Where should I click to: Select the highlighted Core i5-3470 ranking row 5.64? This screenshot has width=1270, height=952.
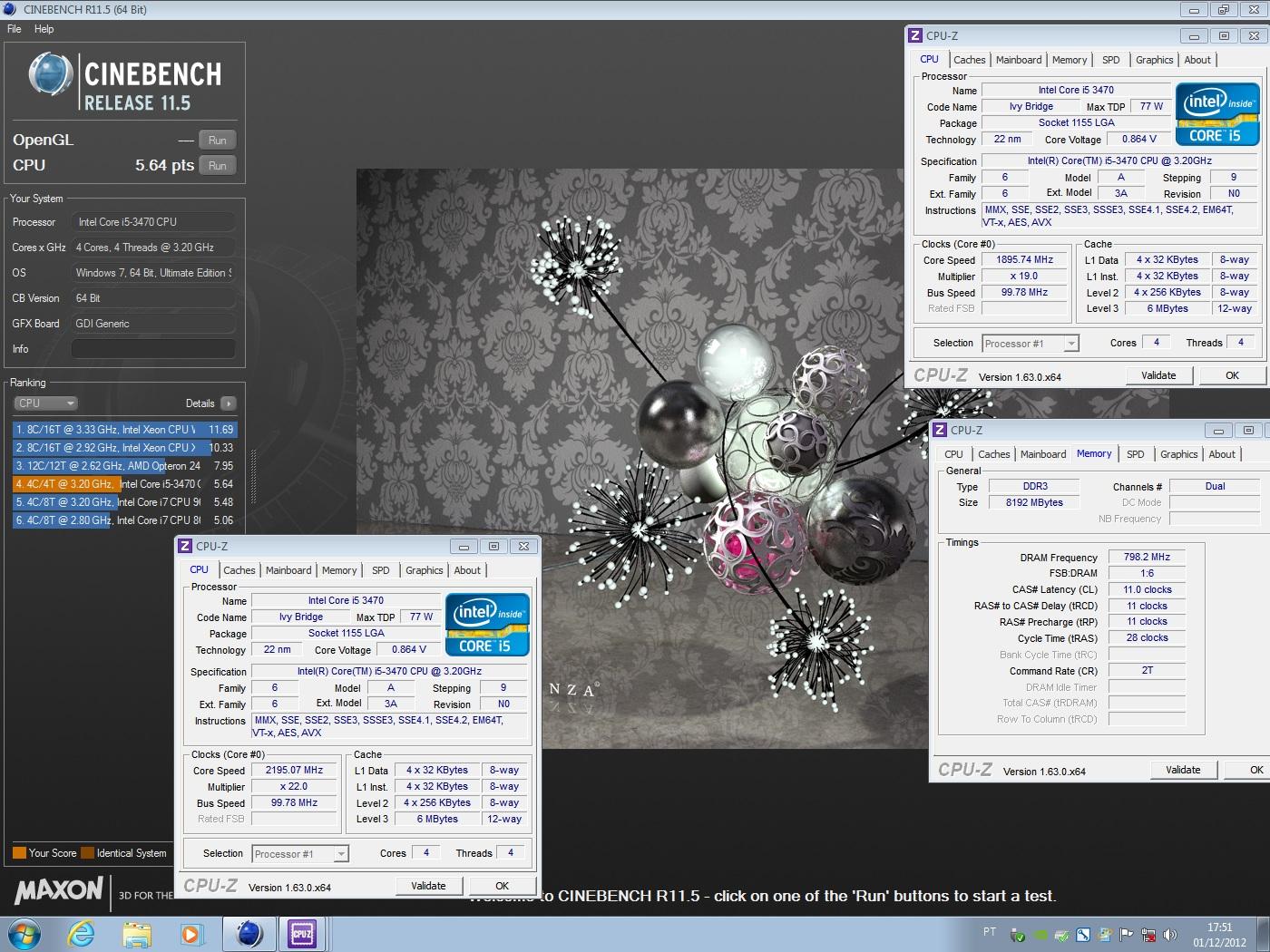click(125, 484)
